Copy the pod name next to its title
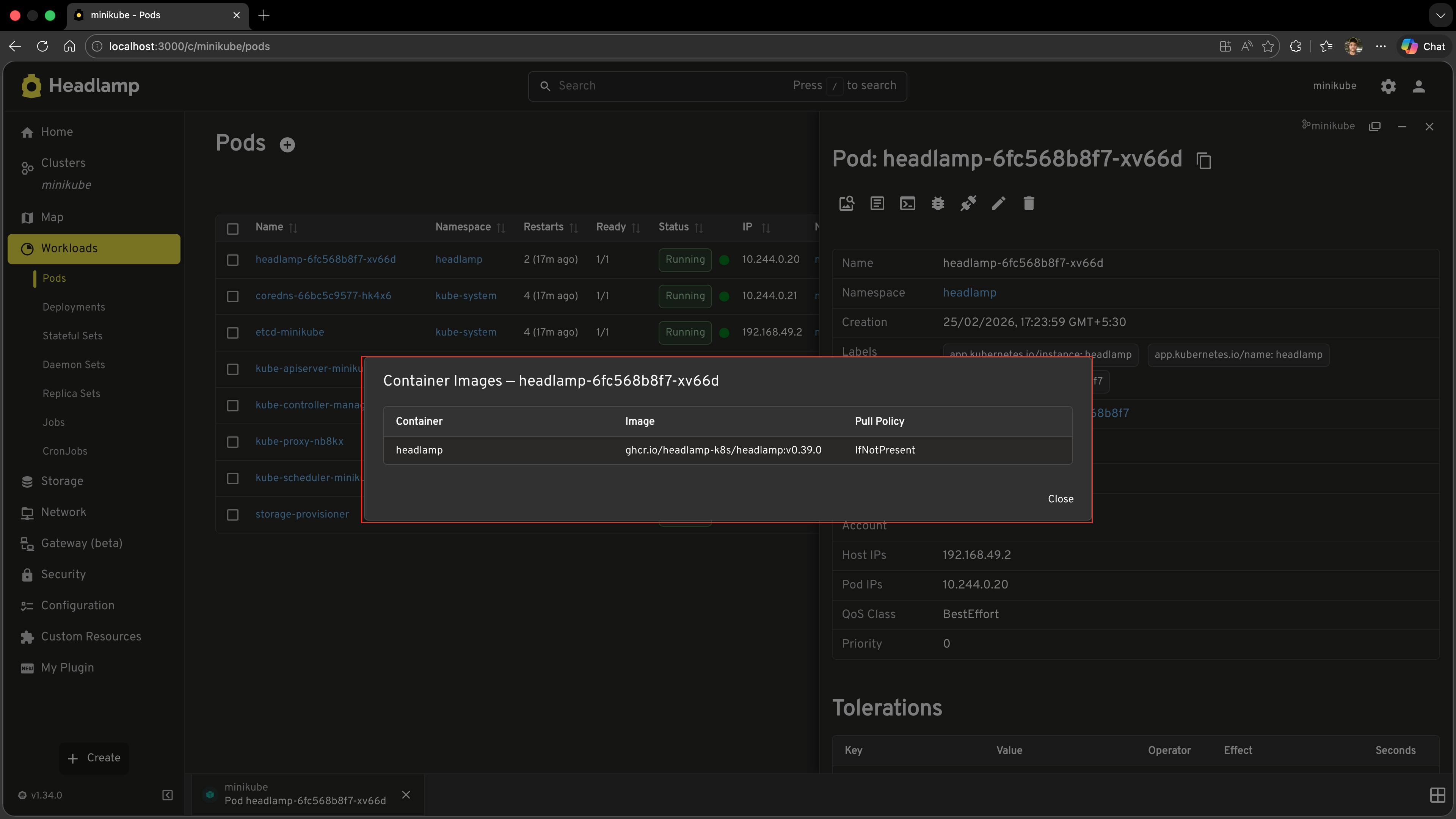This screenshot has width=1456, height=819. 1203,160
